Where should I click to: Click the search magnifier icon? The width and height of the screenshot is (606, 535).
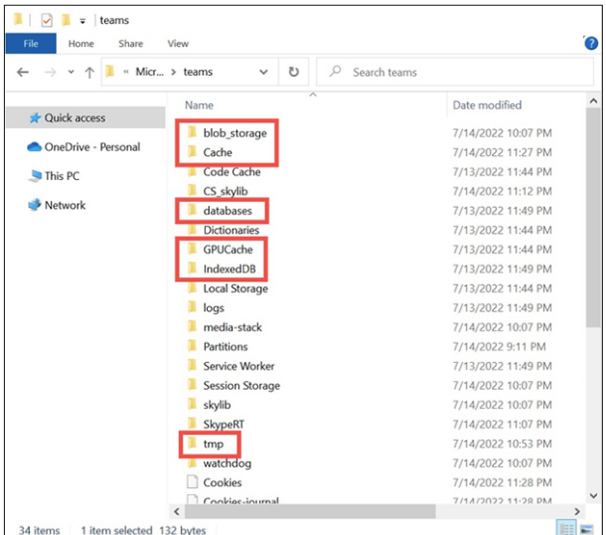click(335, 72)
